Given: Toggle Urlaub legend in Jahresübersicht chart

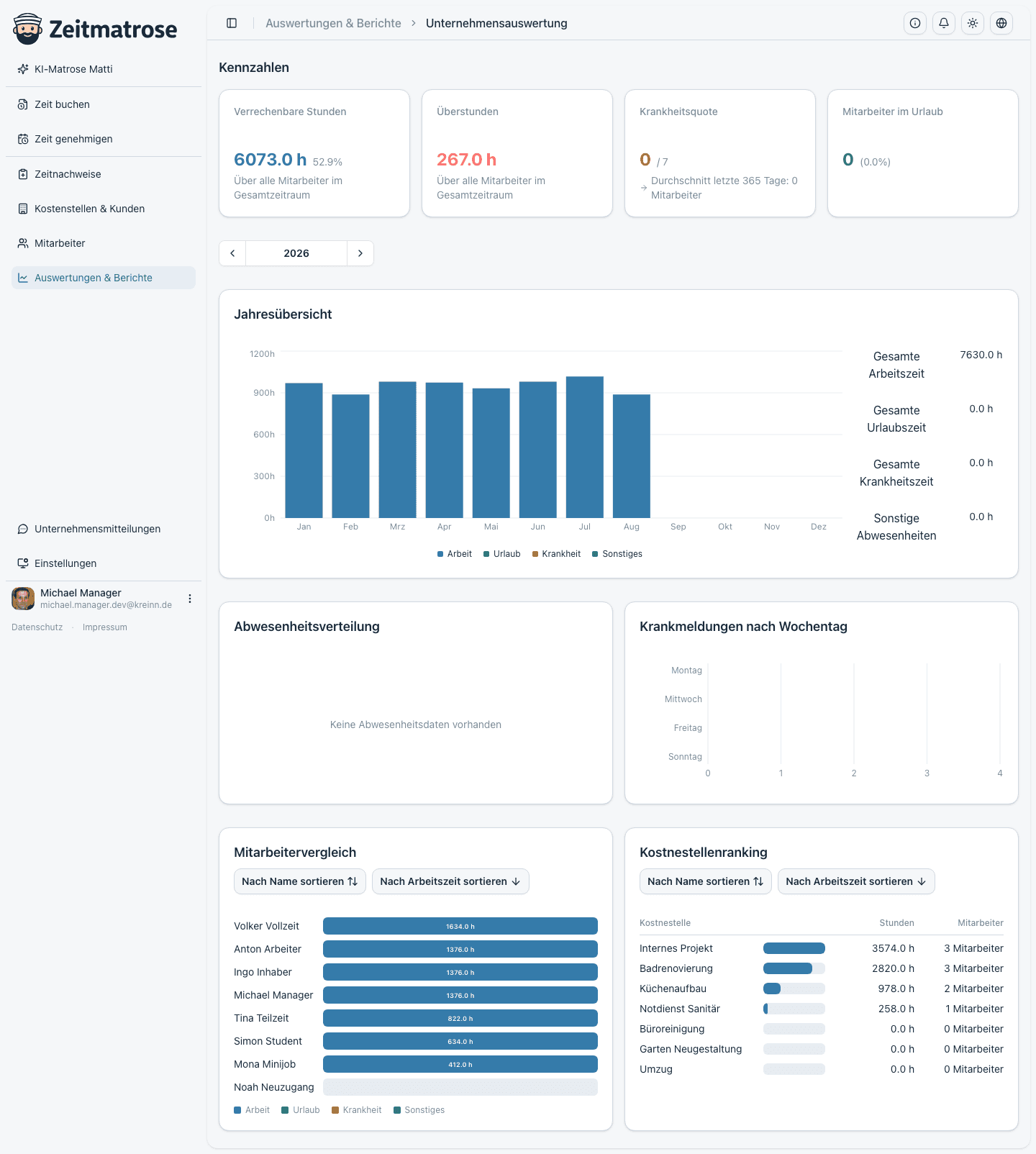Looking at the screenshot, I should (502, 554).
